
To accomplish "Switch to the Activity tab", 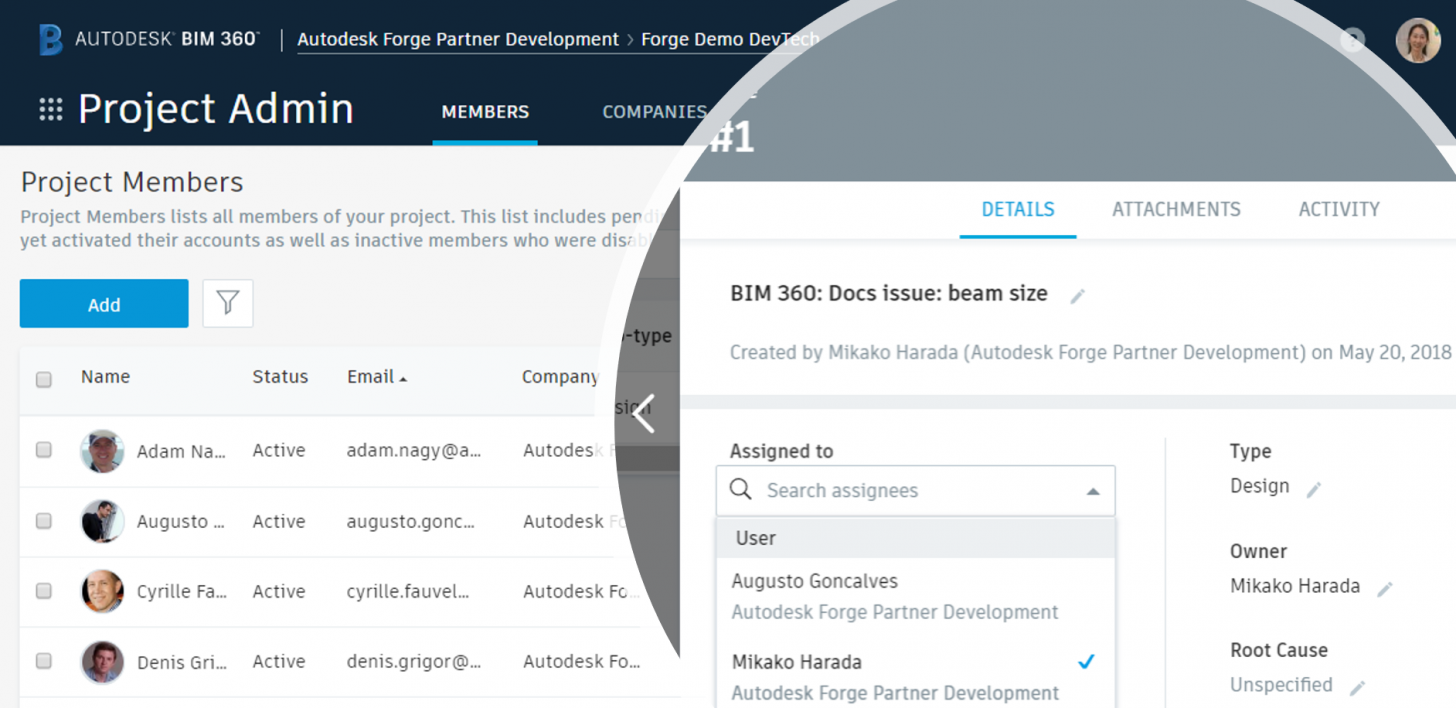I will [x=1339, y=209].
